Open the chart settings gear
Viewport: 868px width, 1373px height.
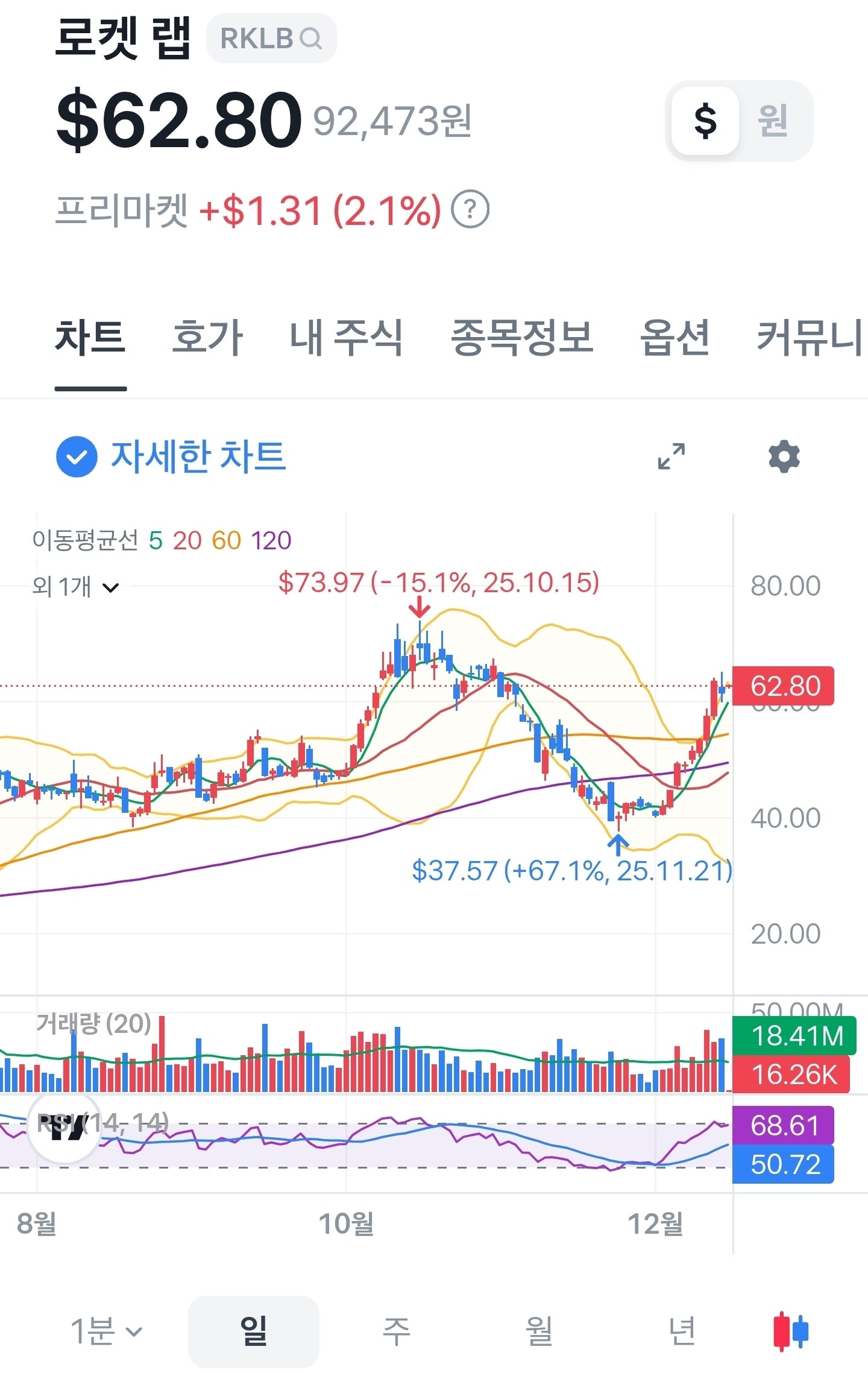(784, 456)
